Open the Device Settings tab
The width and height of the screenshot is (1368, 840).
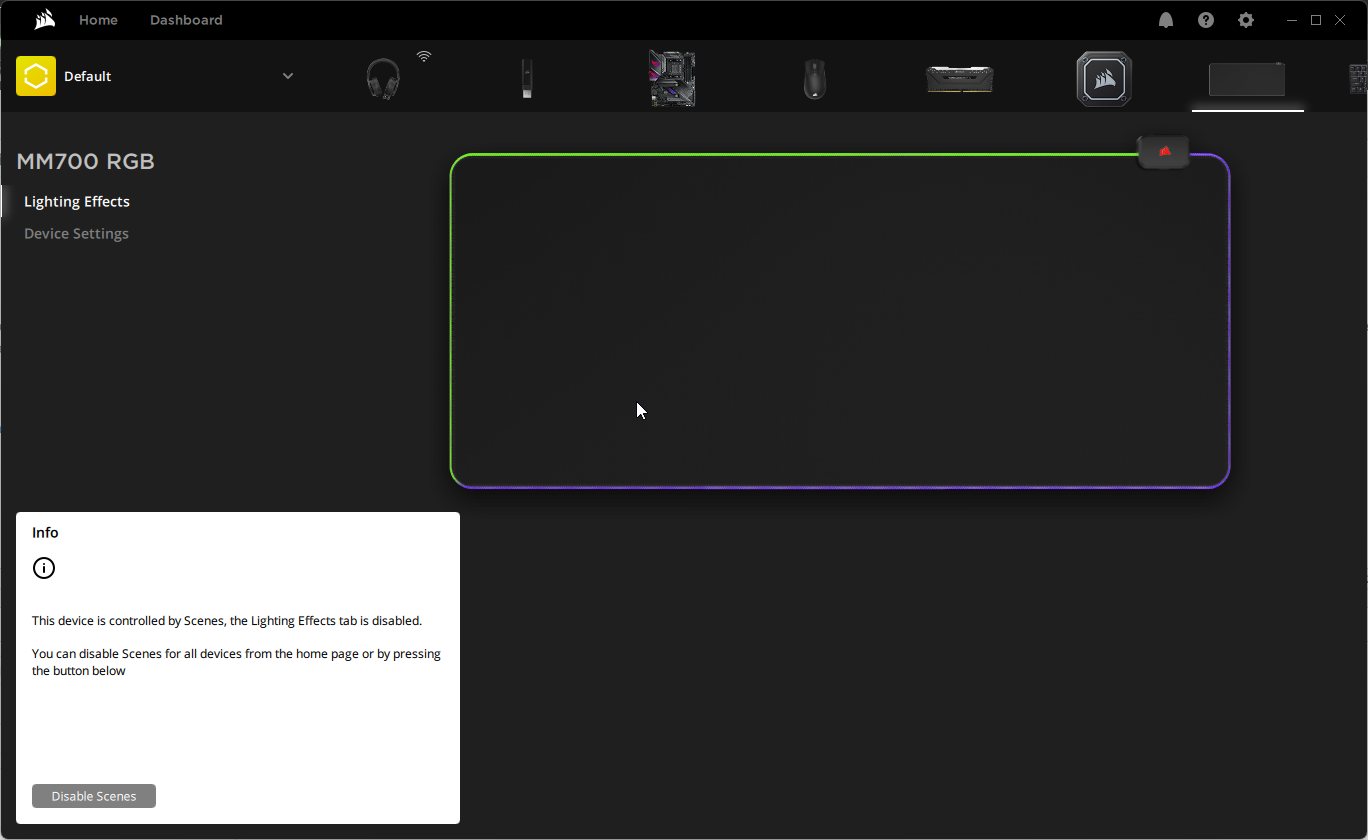tap(76, 234)
